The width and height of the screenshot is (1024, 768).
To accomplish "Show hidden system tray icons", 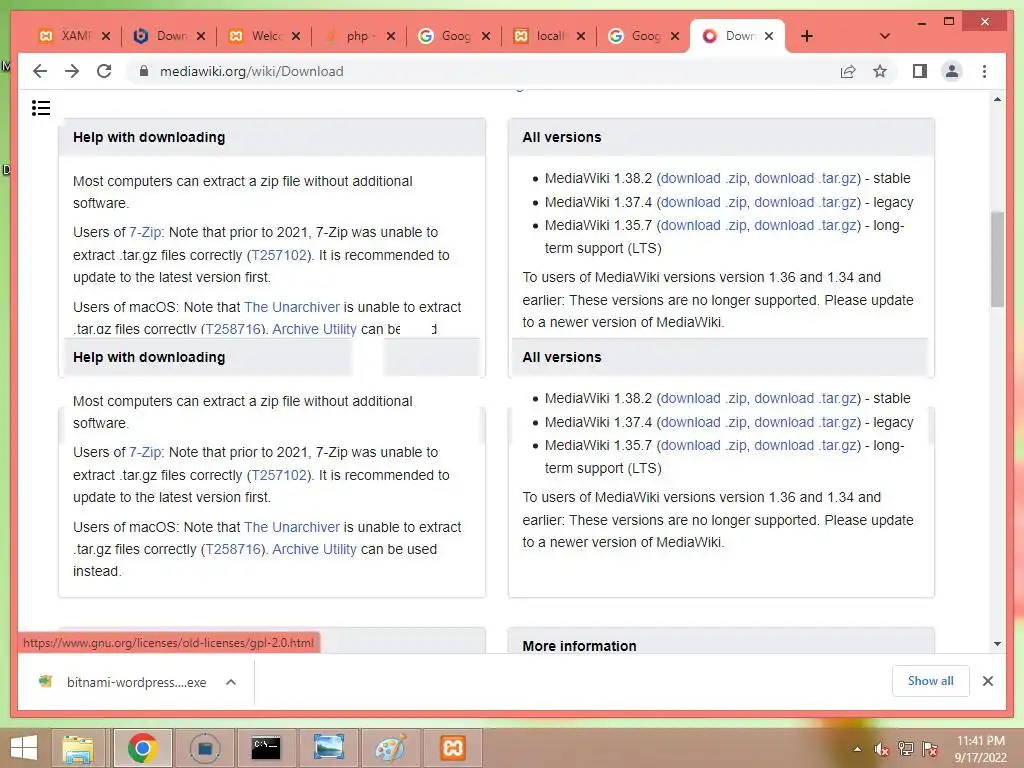I will 857,749.
